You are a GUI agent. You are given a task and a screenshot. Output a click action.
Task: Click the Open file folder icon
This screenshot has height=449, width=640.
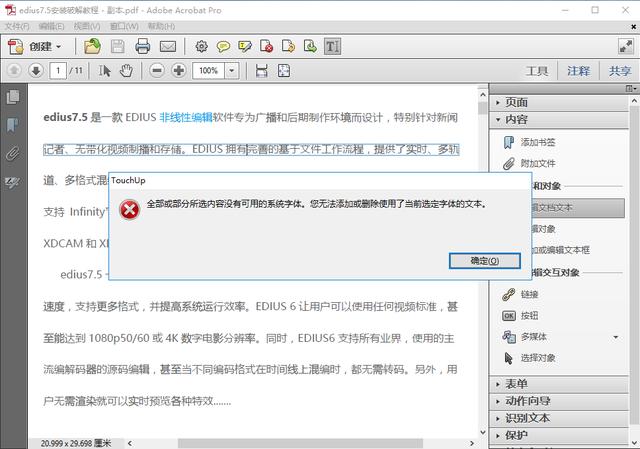coord(93,46)
